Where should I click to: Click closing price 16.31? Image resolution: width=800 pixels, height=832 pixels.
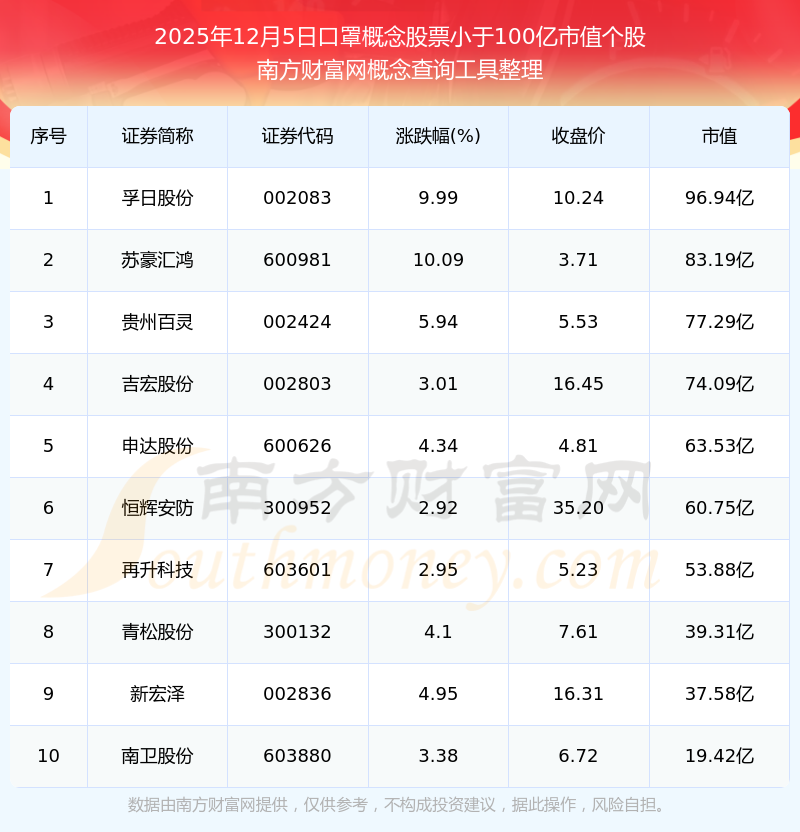coord(578,694)
